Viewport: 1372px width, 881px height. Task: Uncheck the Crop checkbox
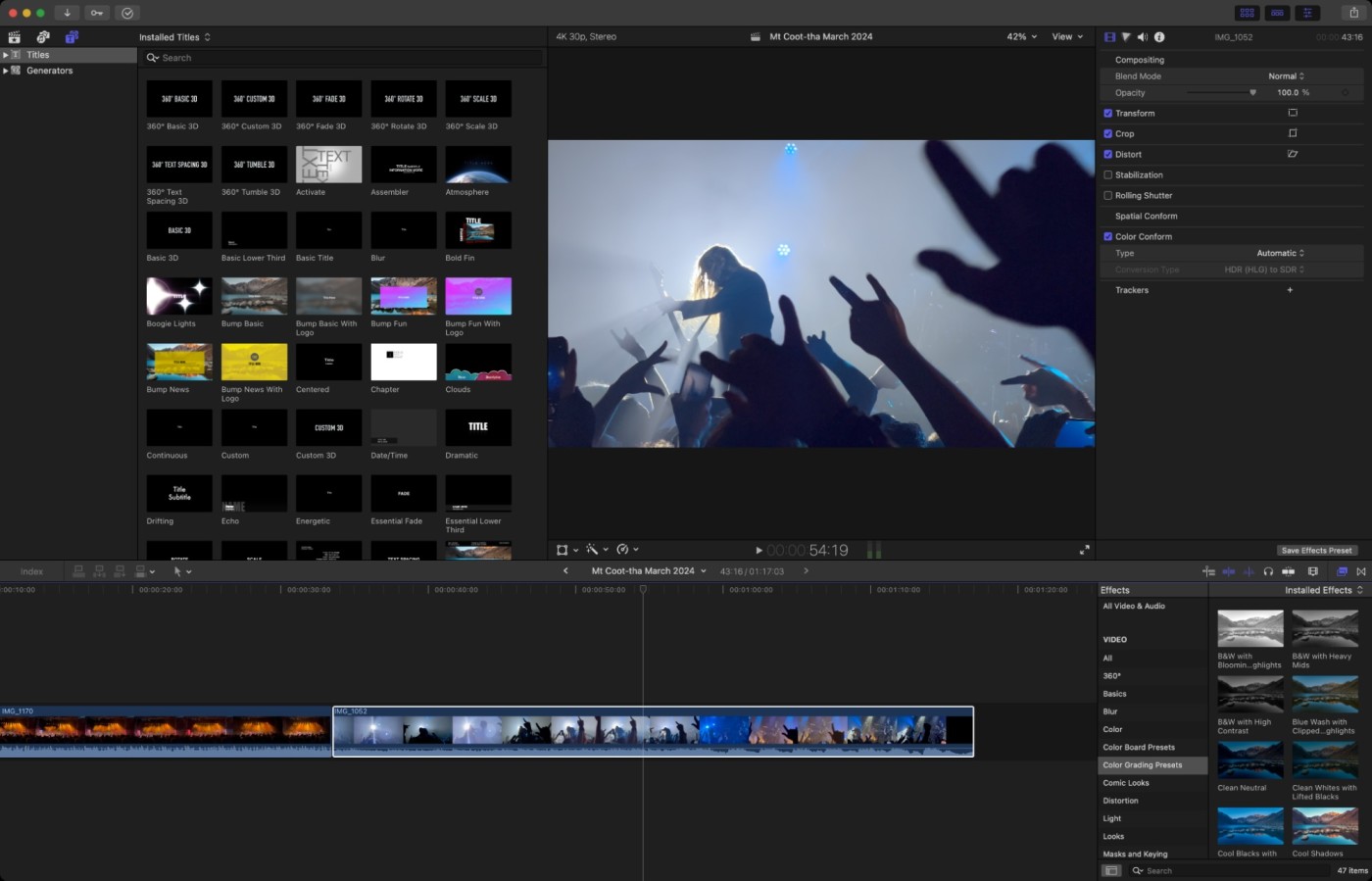pos(1108,133)
